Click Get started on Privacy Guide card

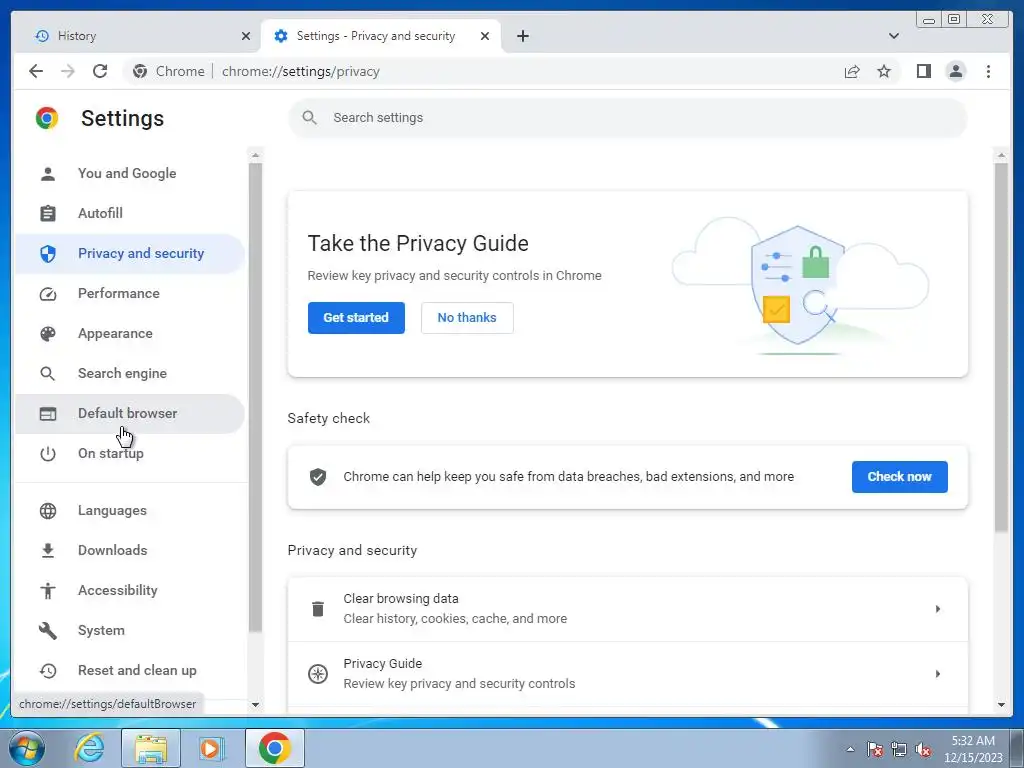tap(356, 317)
